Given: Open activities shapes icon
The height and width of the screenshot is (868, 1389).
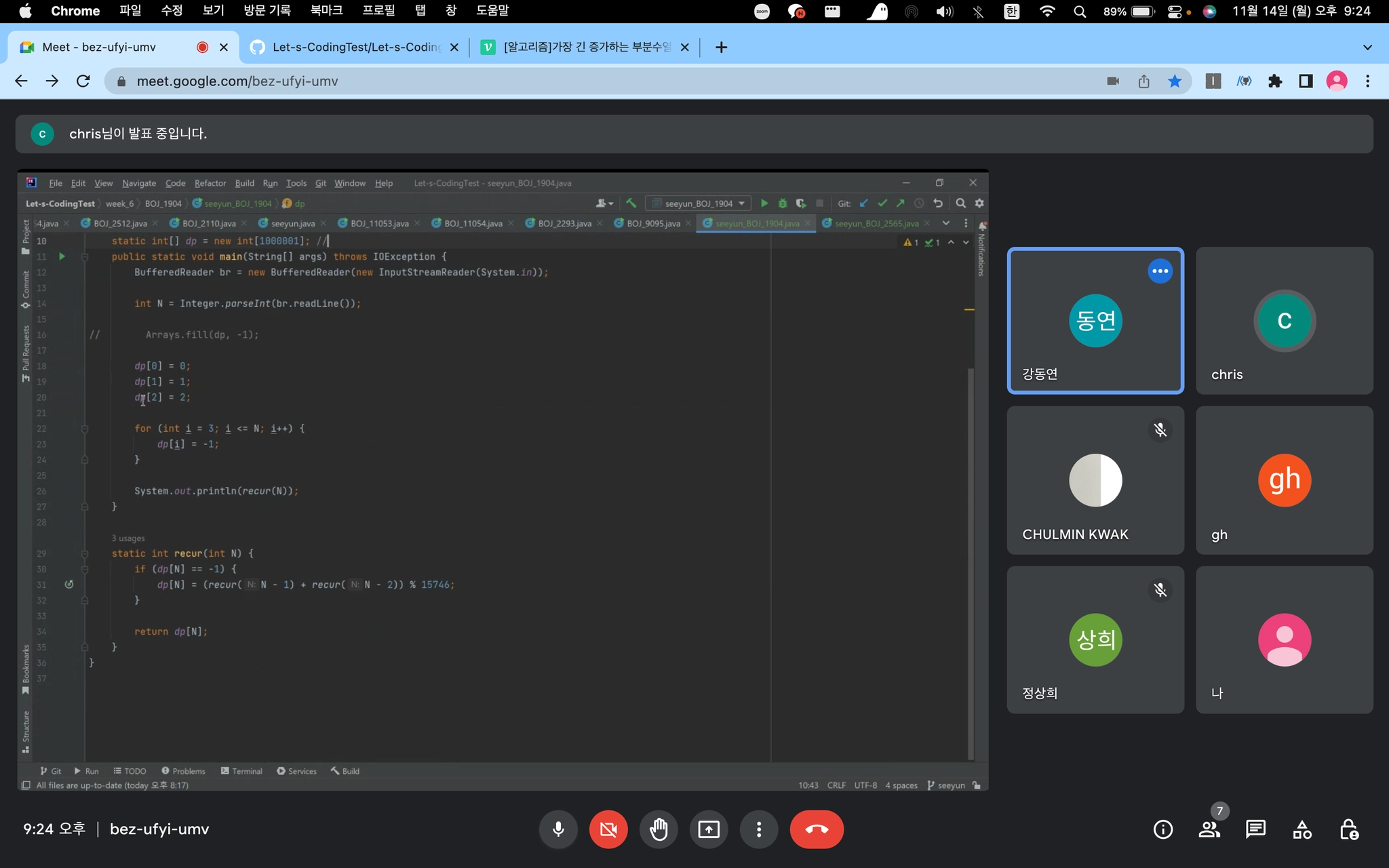Looking at the screenshot, I should pos(1302,829).
